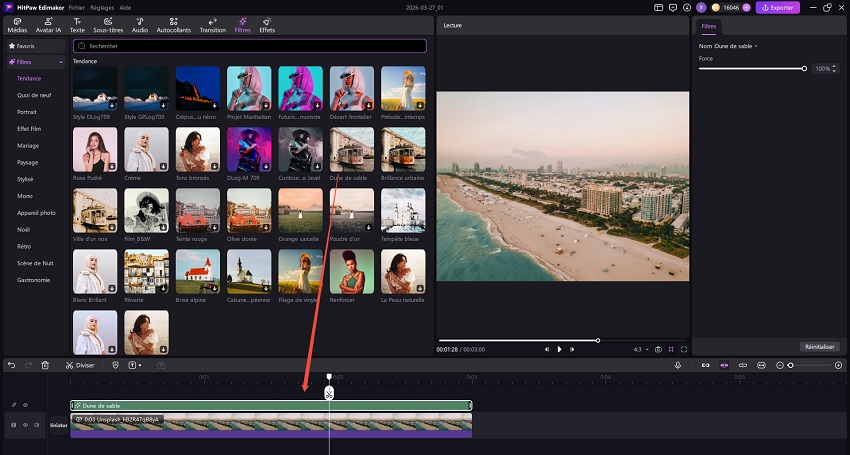This screenshot has width=850, height=455.
Task: Click the Réinitialiser button
Action: [x=818, y=346]
